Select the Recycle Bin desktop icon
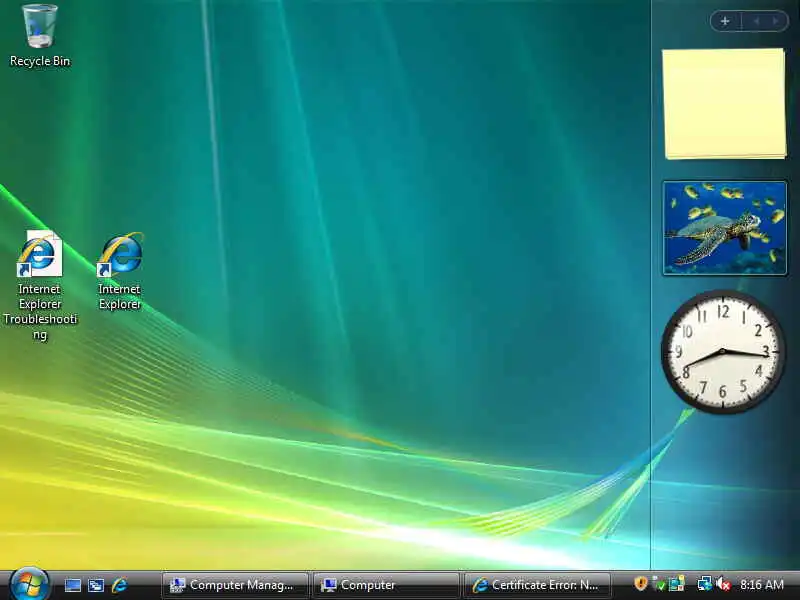The image size is (800, 600). [40, 36]
